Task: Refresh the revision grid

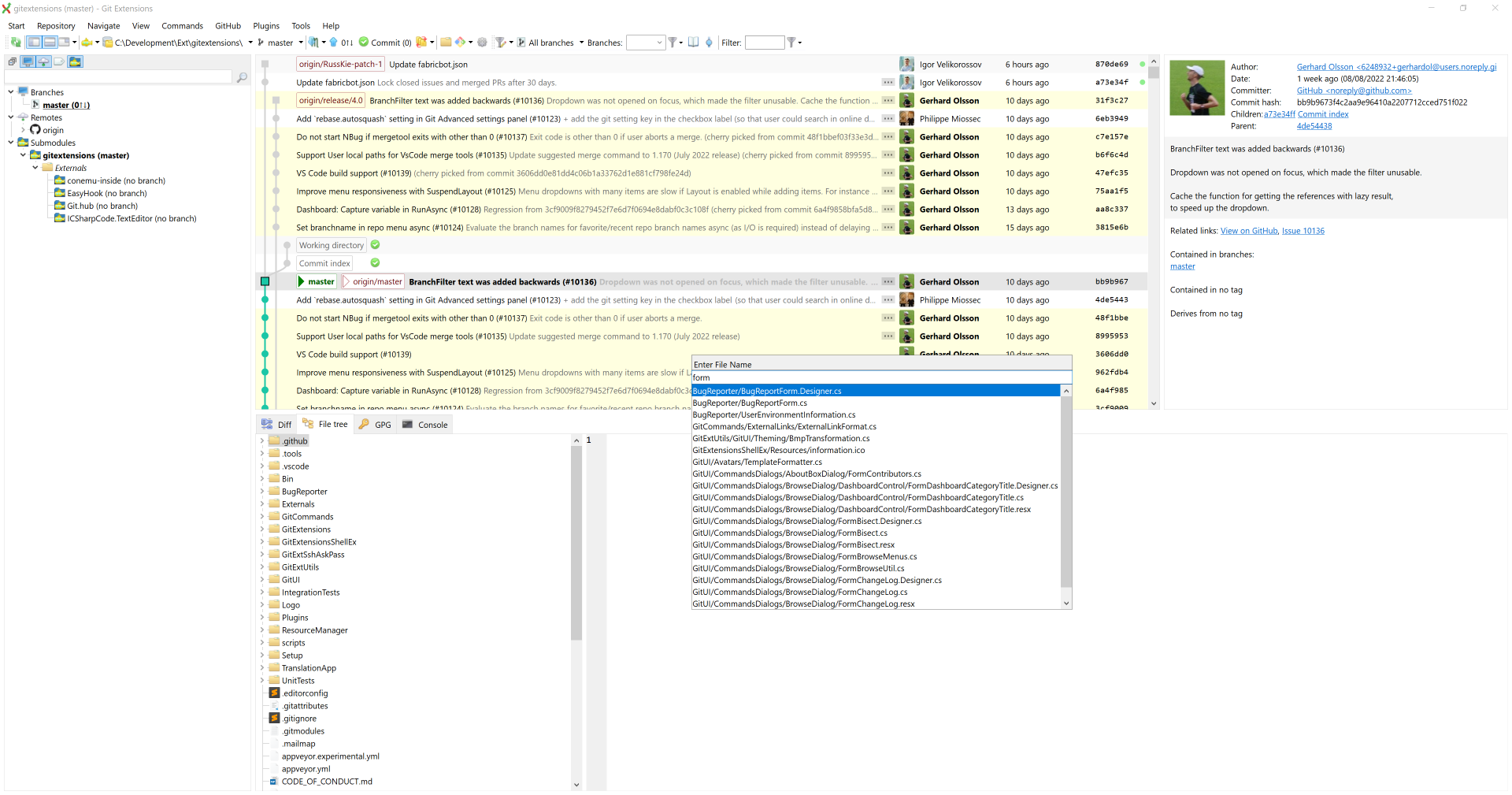Action: (x=16, y=43)
